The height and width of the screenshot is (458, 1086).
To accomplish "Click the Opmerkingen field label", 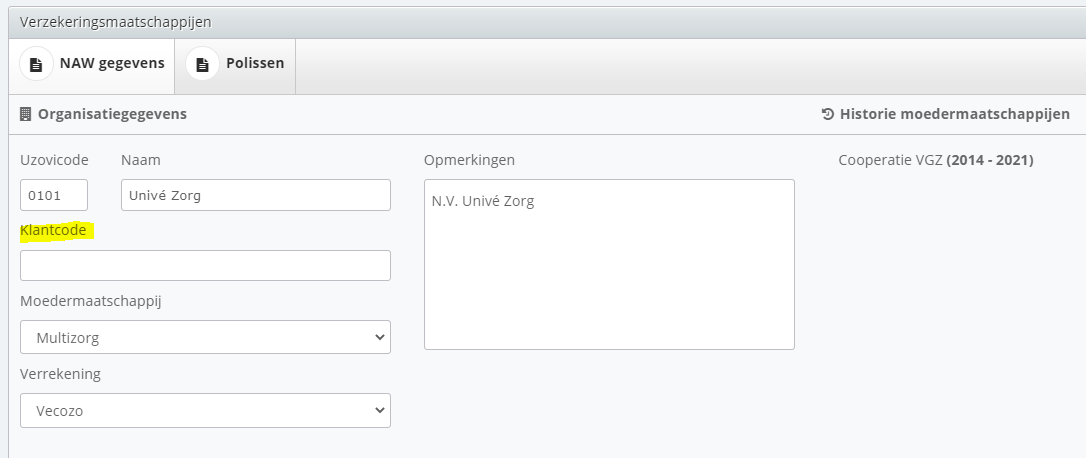I will point(469,160).
